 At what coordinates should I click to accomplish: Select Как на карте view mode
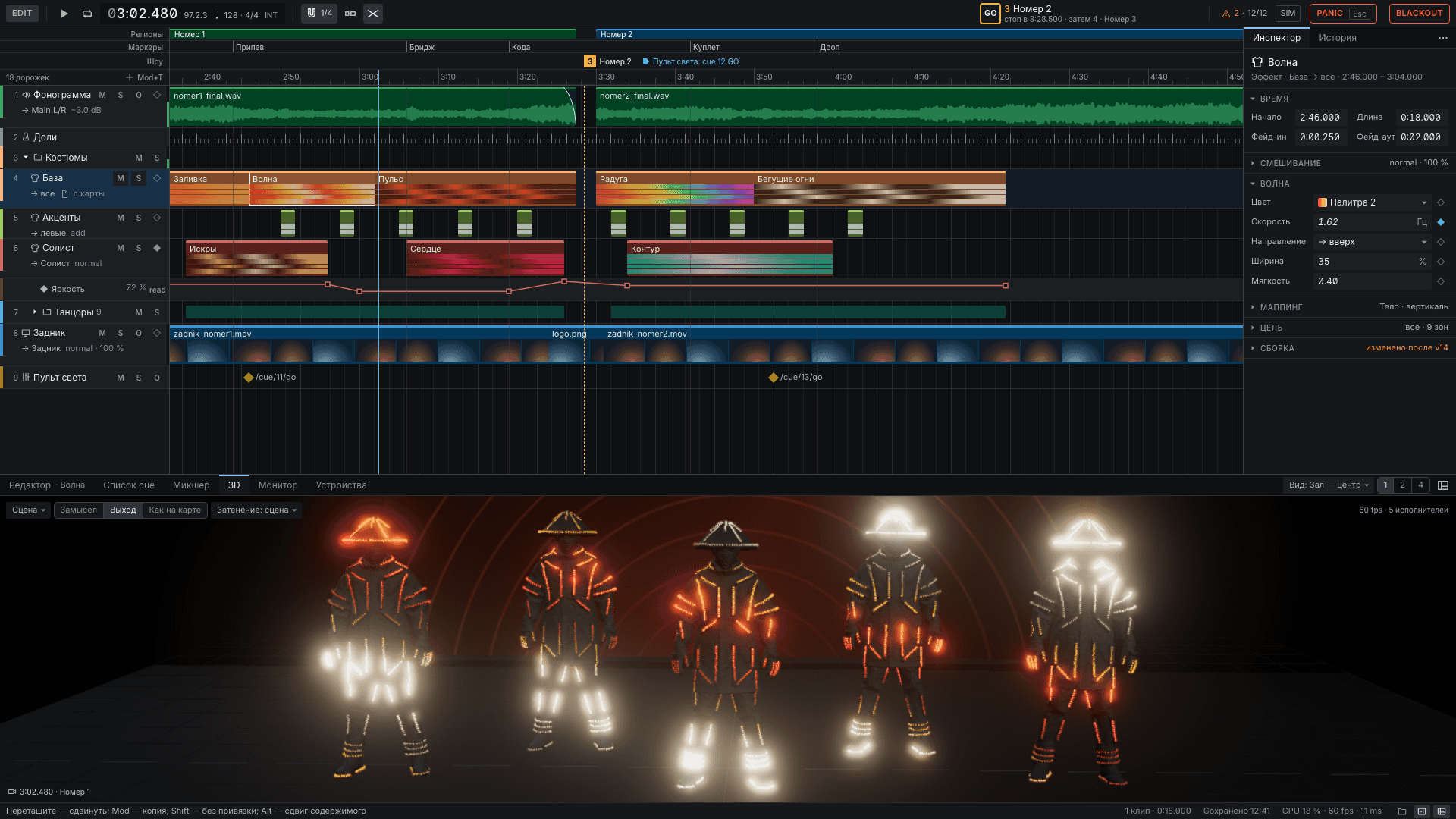pos(175,510)
